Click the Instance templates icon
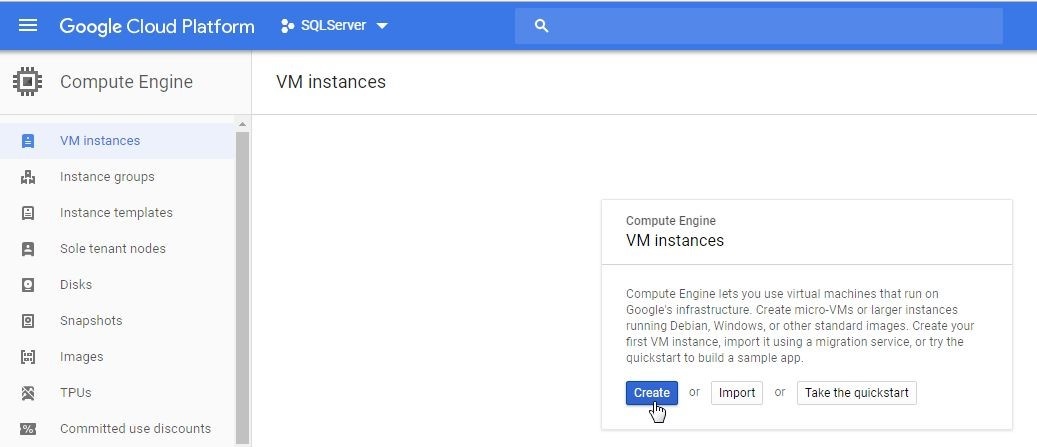Screen dimensions: 1037x447 point(28,213)
